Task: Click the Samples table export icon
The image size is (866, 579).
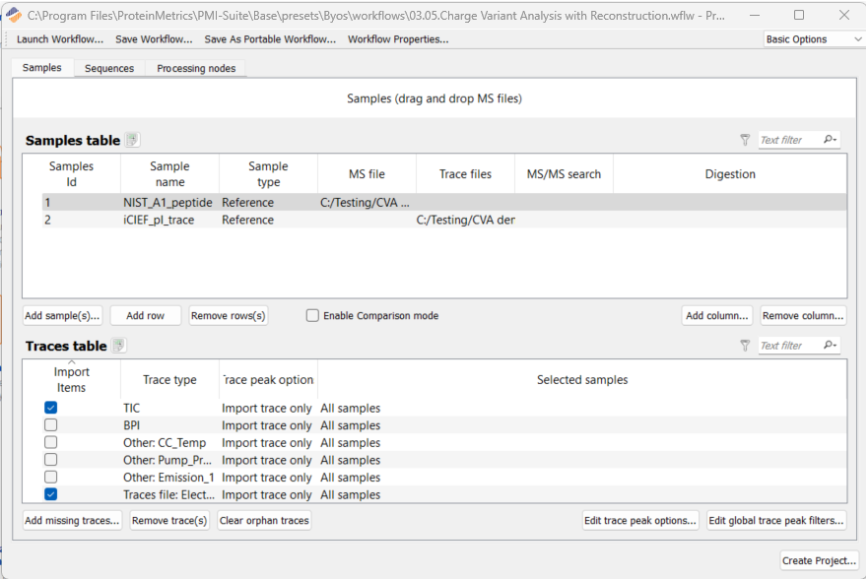Action: (132, 140)
